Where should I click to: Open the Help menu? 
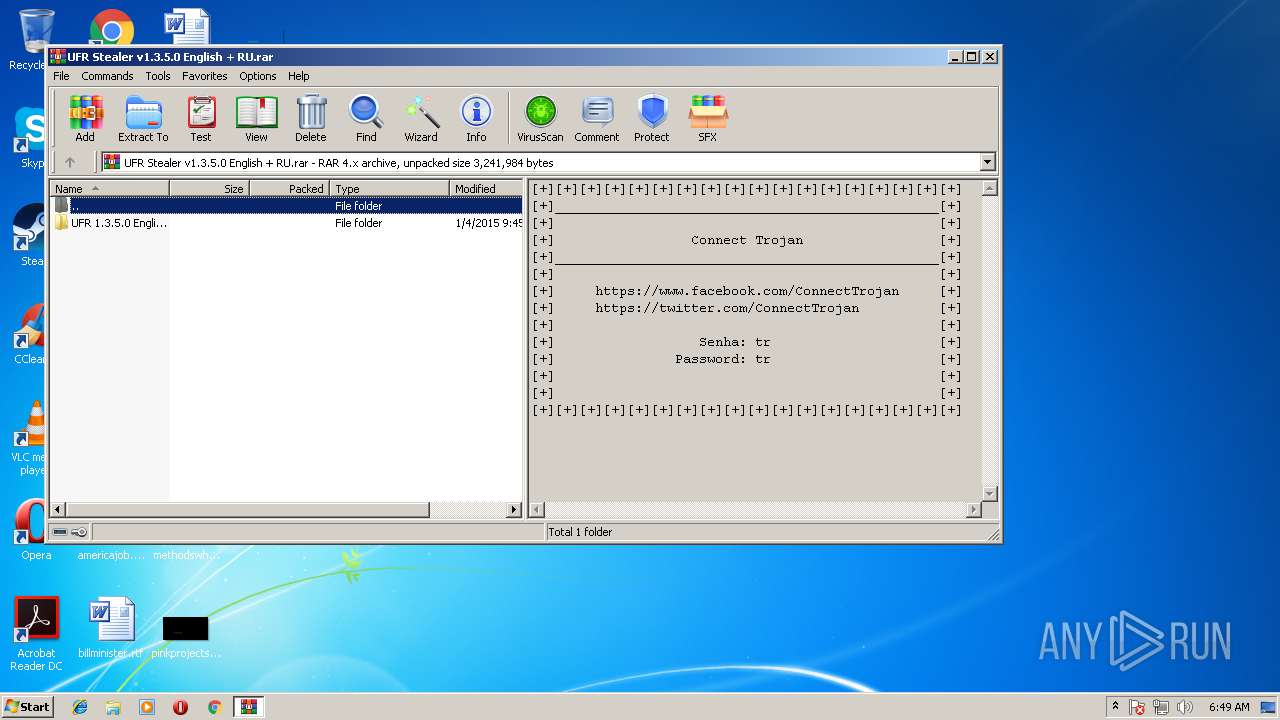[x=299, y=76]
